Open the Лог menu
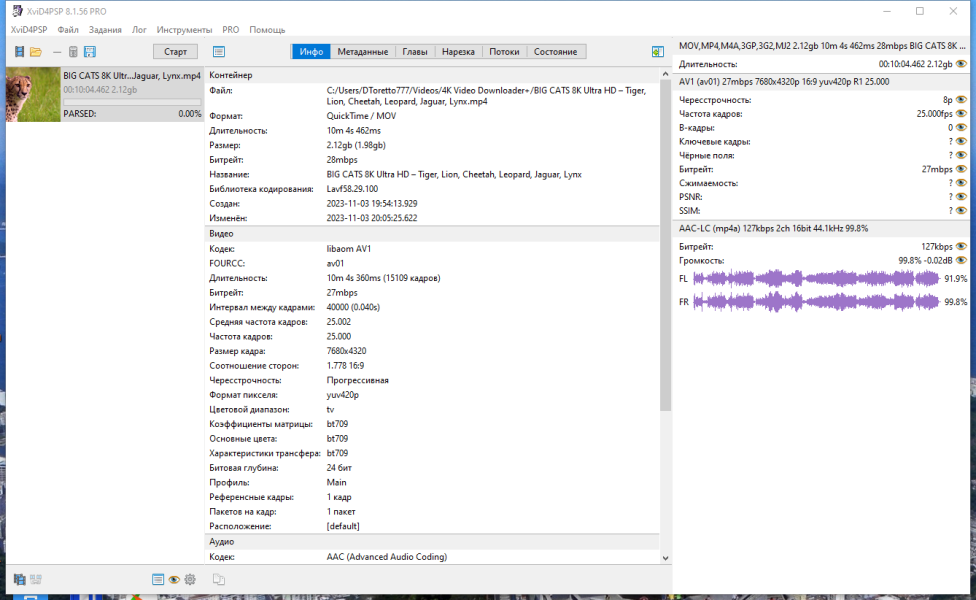Viewport: 976px width, 600px height. tap(139, 30)
